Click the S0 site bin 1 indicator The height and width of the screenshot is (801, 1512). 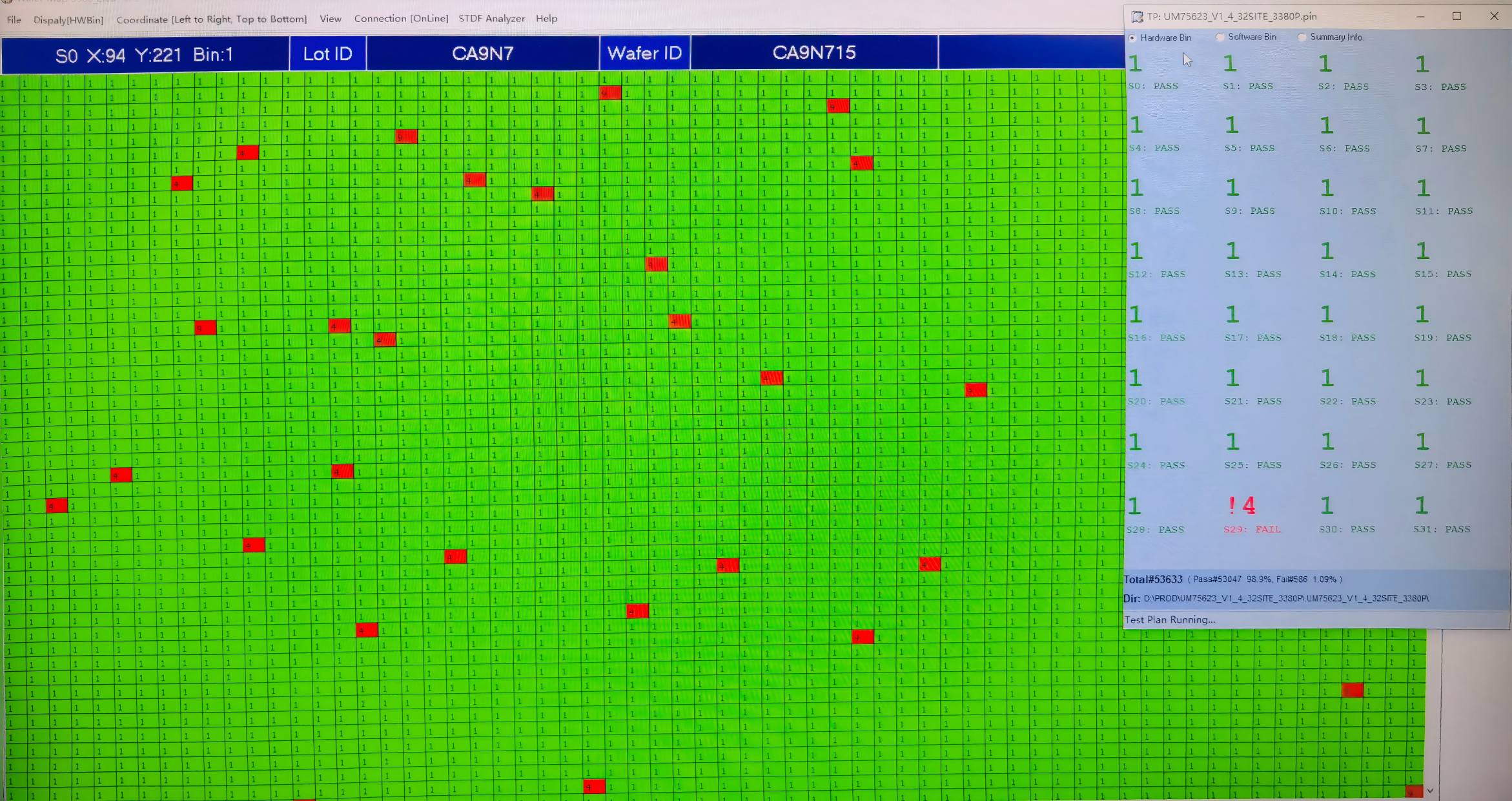coord(1136,63)
